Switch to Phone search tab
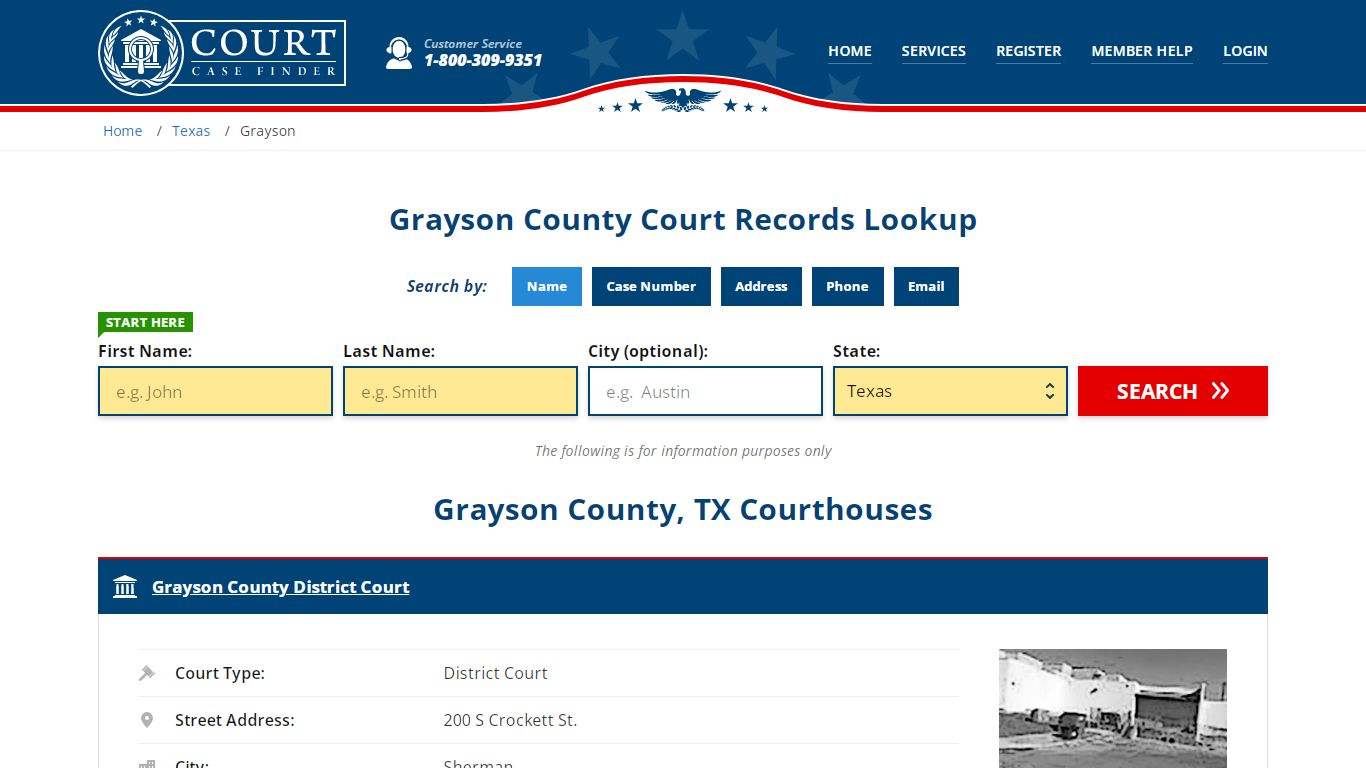The width and height of the screenshot is (1366, 768). coord(847,286)
